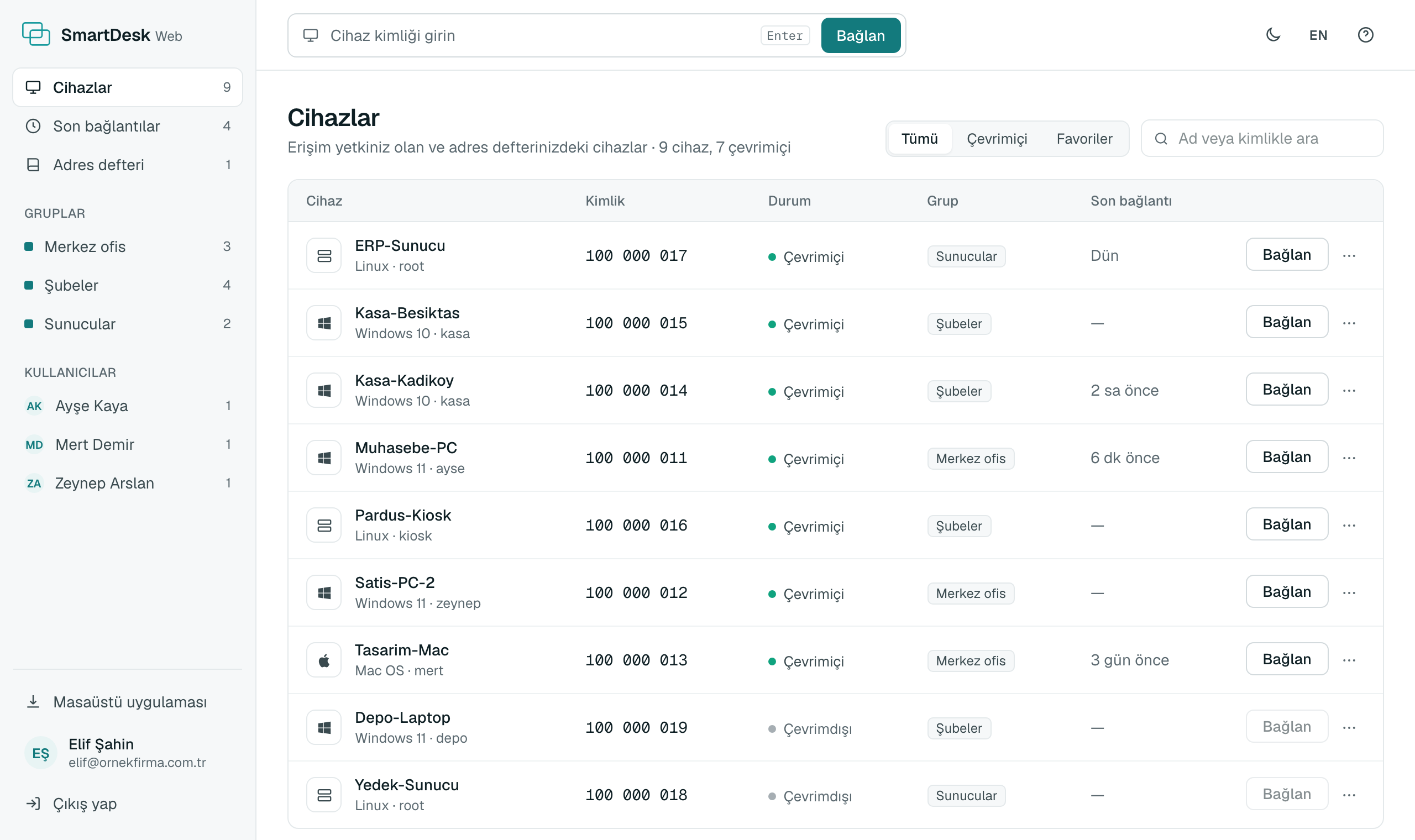Open more options for ERP-Sunucu
1415x840 pixels.
1349,255
